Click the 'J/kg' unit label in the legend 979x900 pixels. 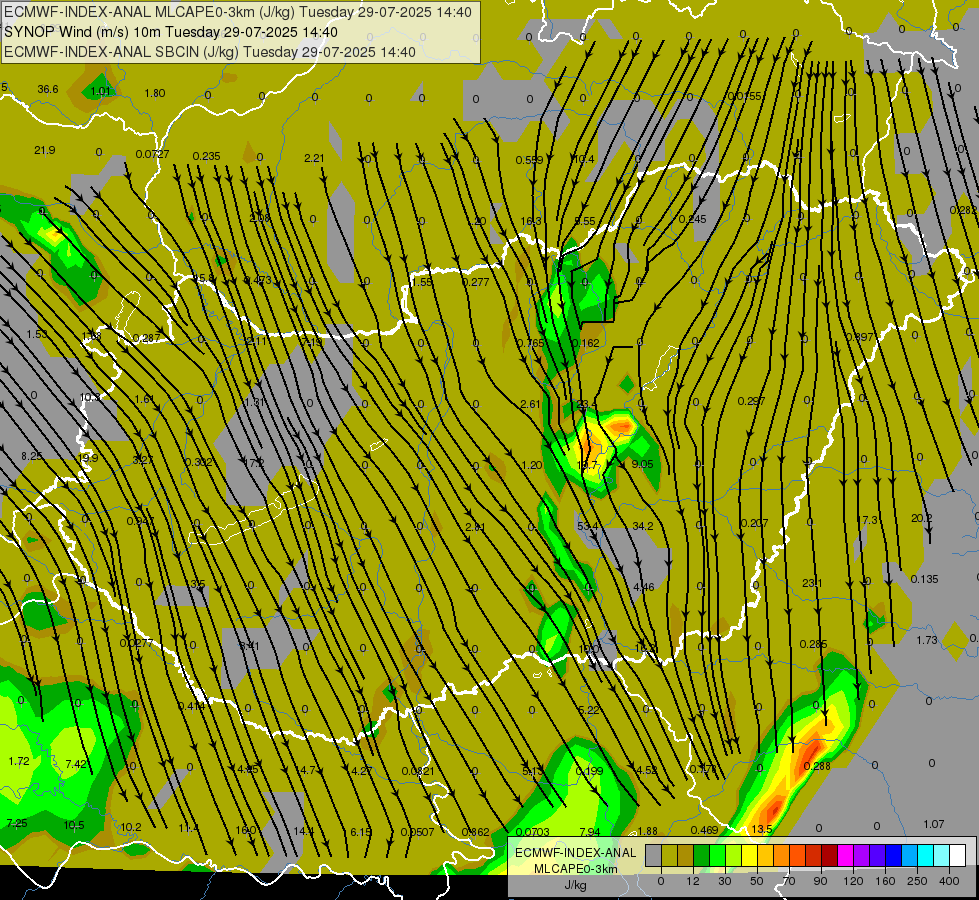(576, 885)
